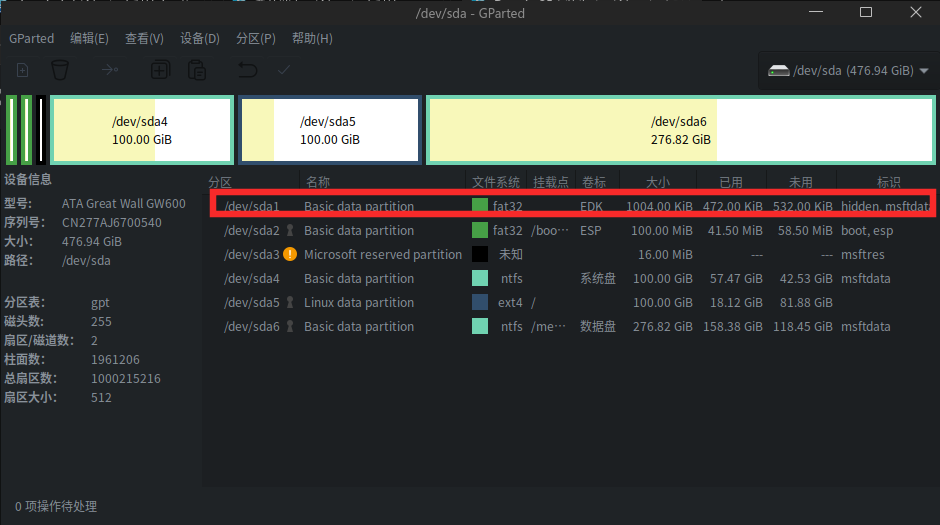Viewport: 940px width, 525px height.
Task: Click the Copy partition toolbar icon
Action: coord(160,71)
